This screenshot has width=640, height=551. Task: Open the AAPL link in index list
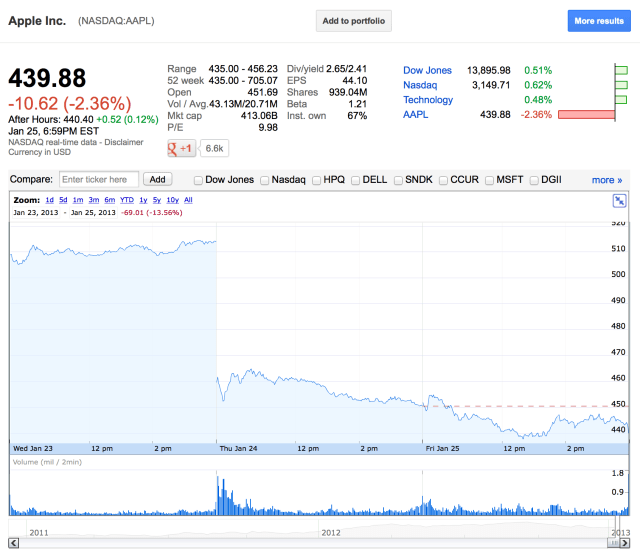pos(416,115)
